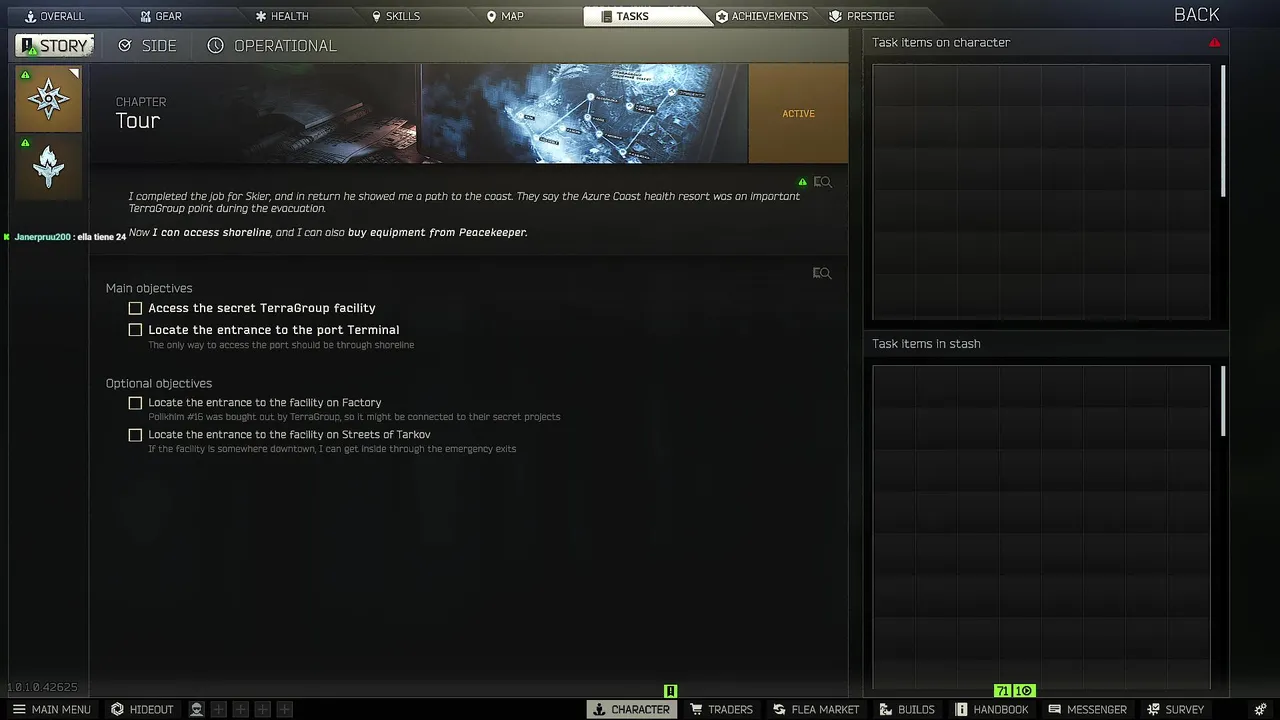Click the first plus slot in bottom bar
The image size is (1280, 720).
pos(219,709)
